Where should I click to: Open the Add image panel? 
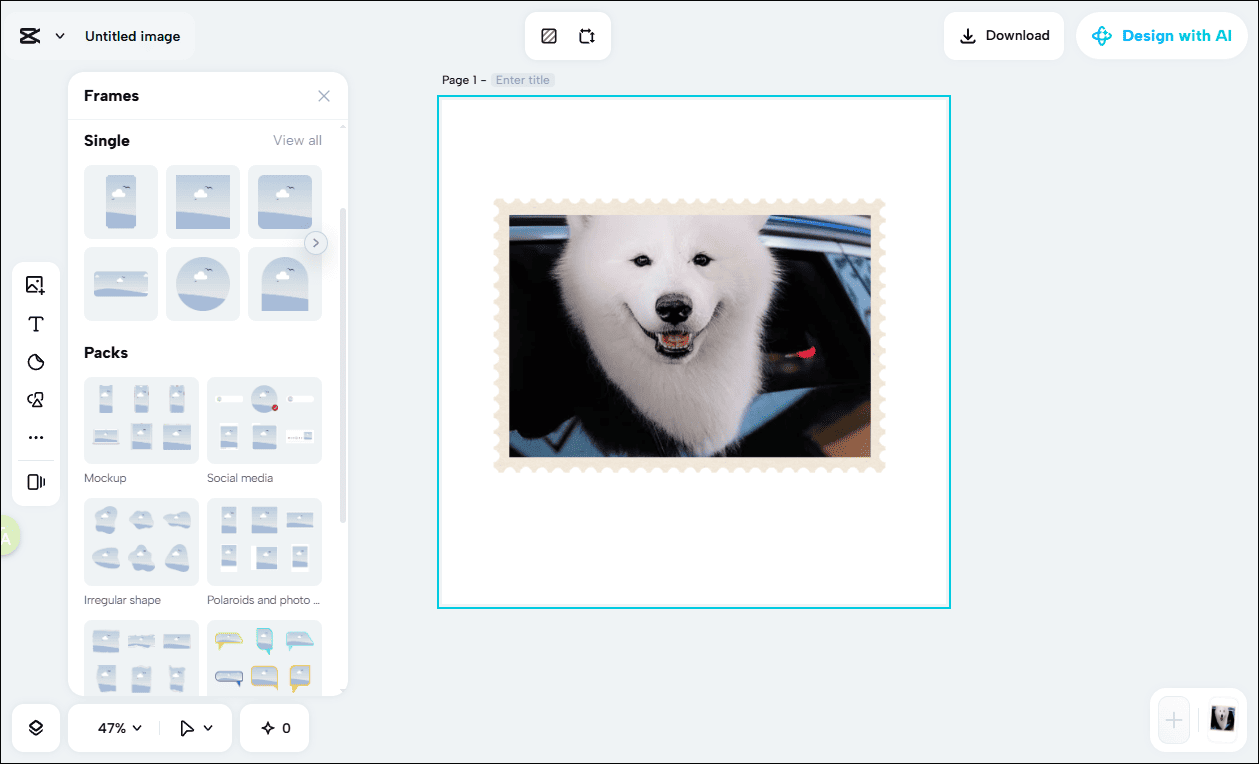[x=35, y=285]
